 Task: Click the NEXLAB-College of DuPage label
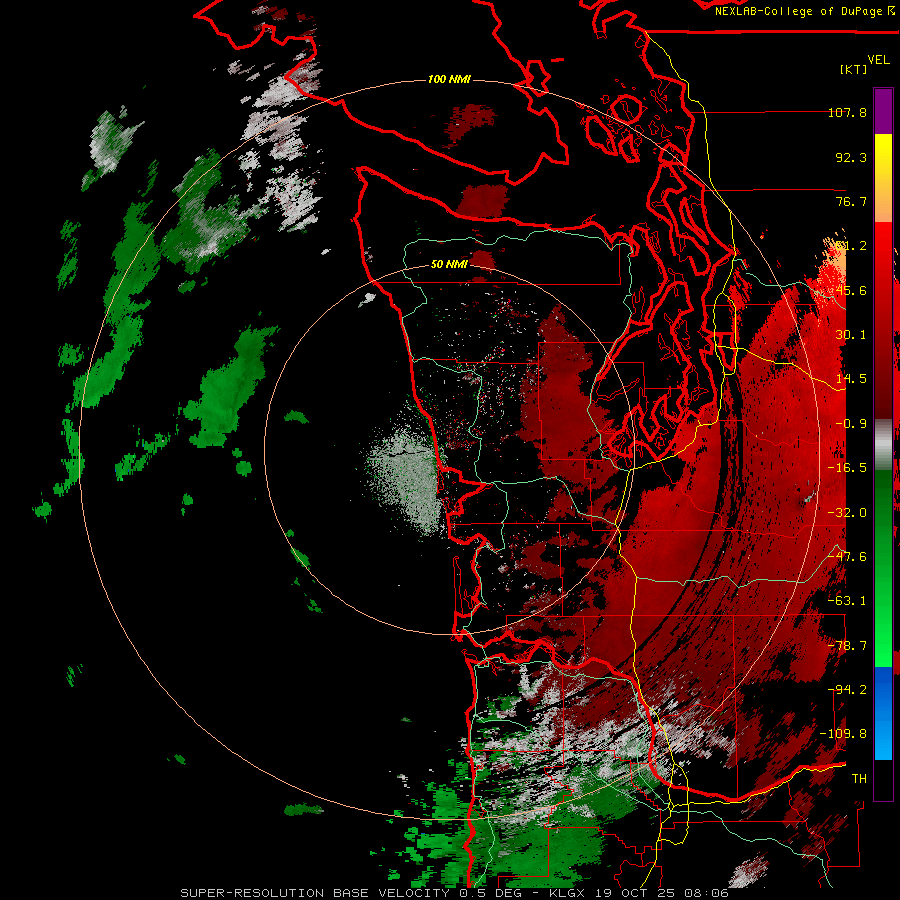(800, 11)
